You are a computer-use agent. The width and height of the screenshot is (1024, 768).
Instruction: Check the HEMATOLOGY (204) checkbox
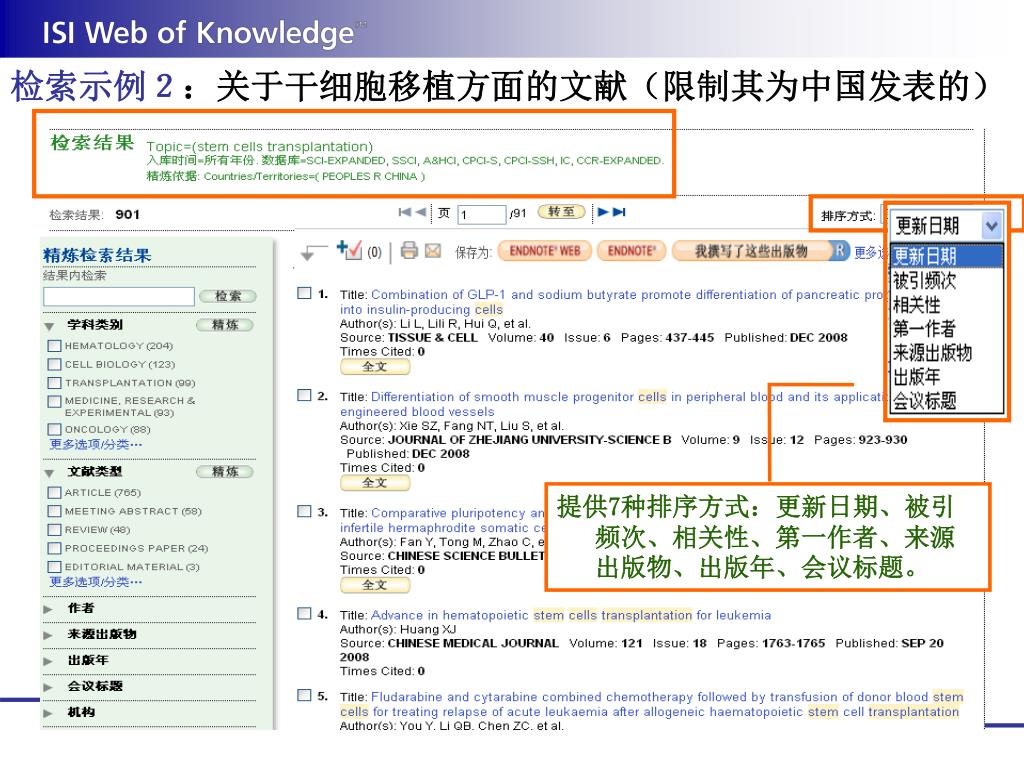[x=54, y=345]
